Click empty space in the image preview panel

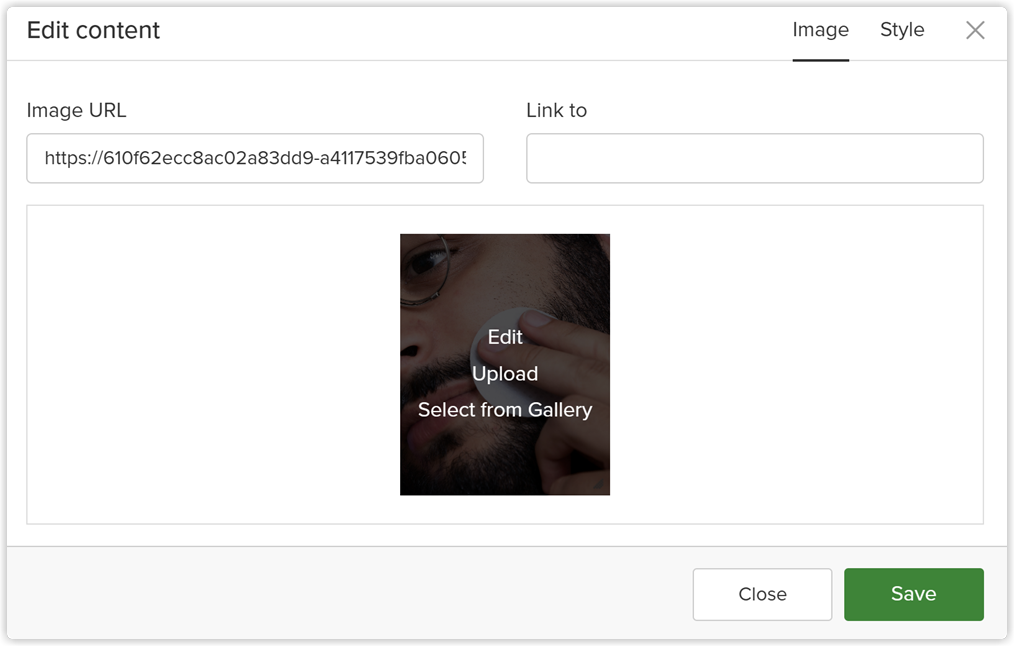click(796, 365)
